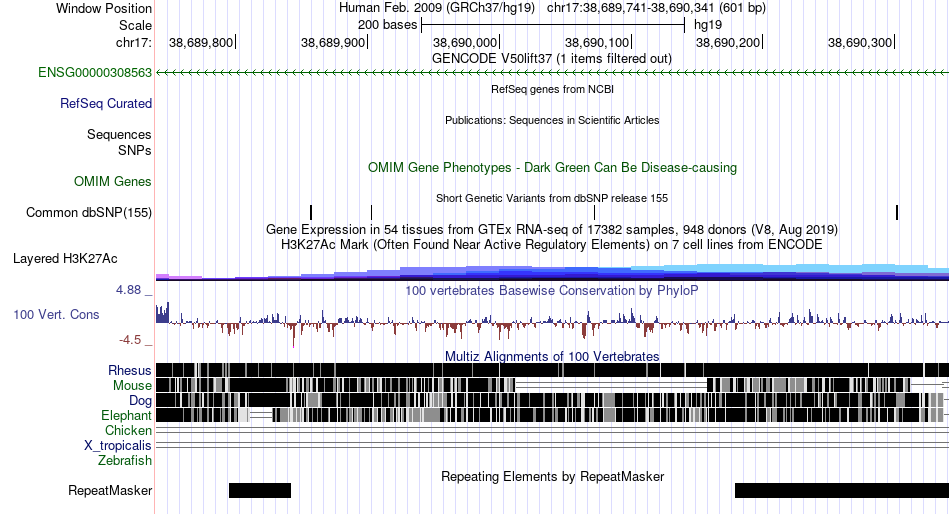Click the 100 Vert. Cons track label
950x514 pixels.
tap(56, 315)
